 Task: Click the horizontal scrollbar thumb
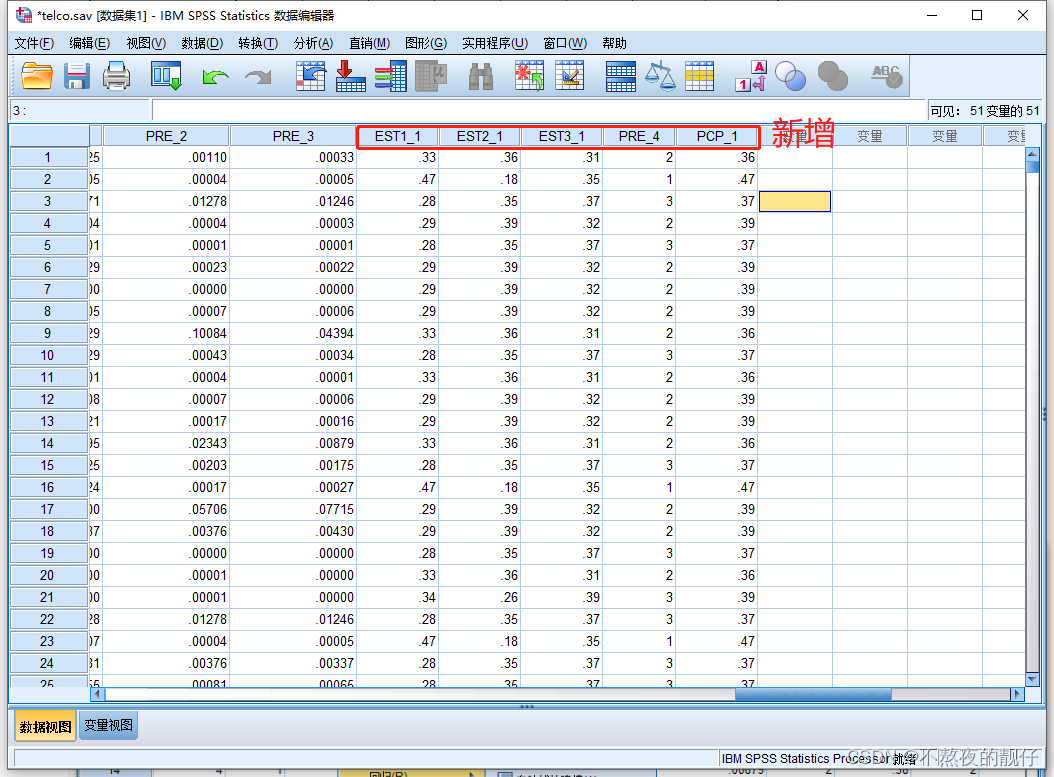(x=813, y=694)
